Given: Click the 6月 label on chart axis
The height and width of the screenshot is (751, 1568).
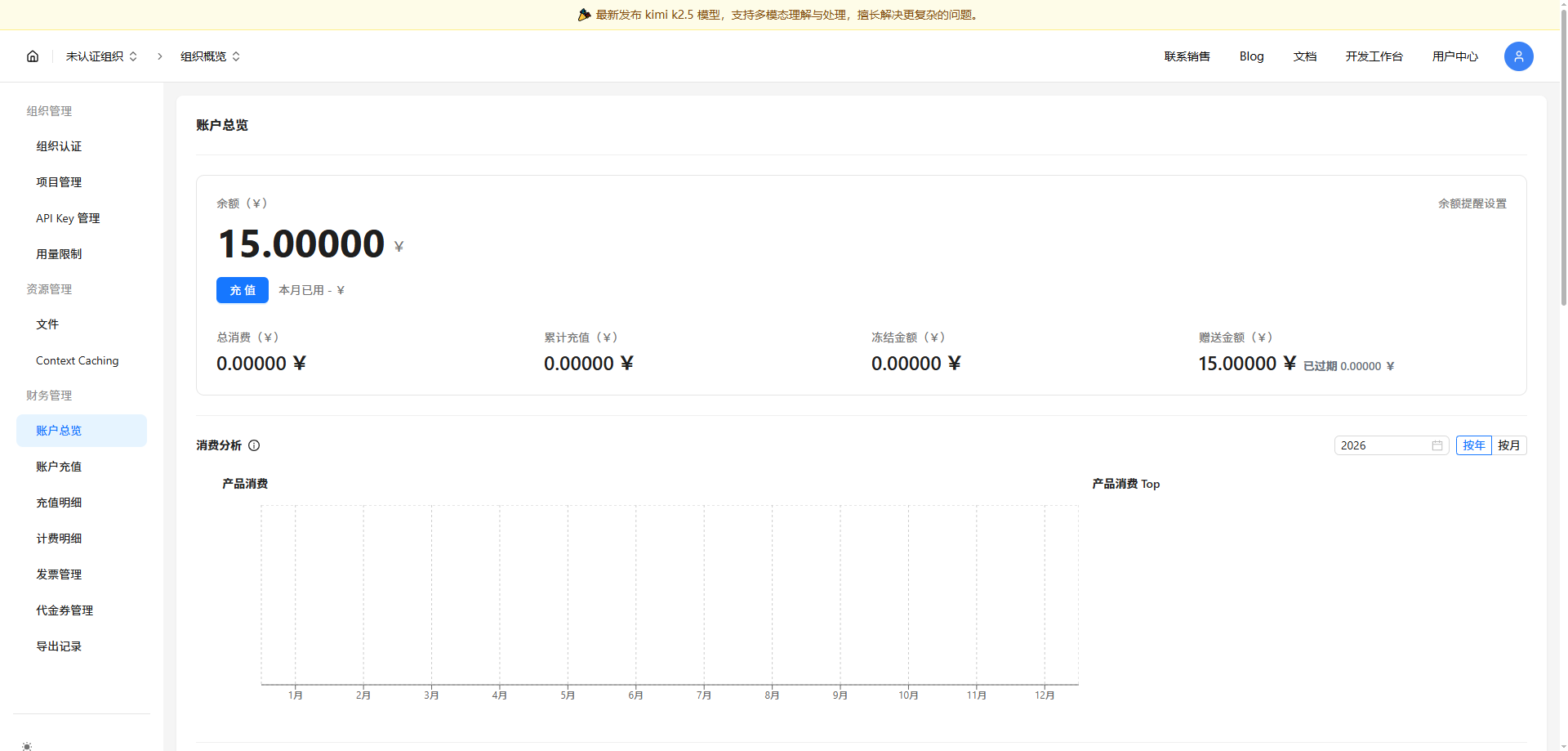Looking at the screenshot, I should [635, 695].
